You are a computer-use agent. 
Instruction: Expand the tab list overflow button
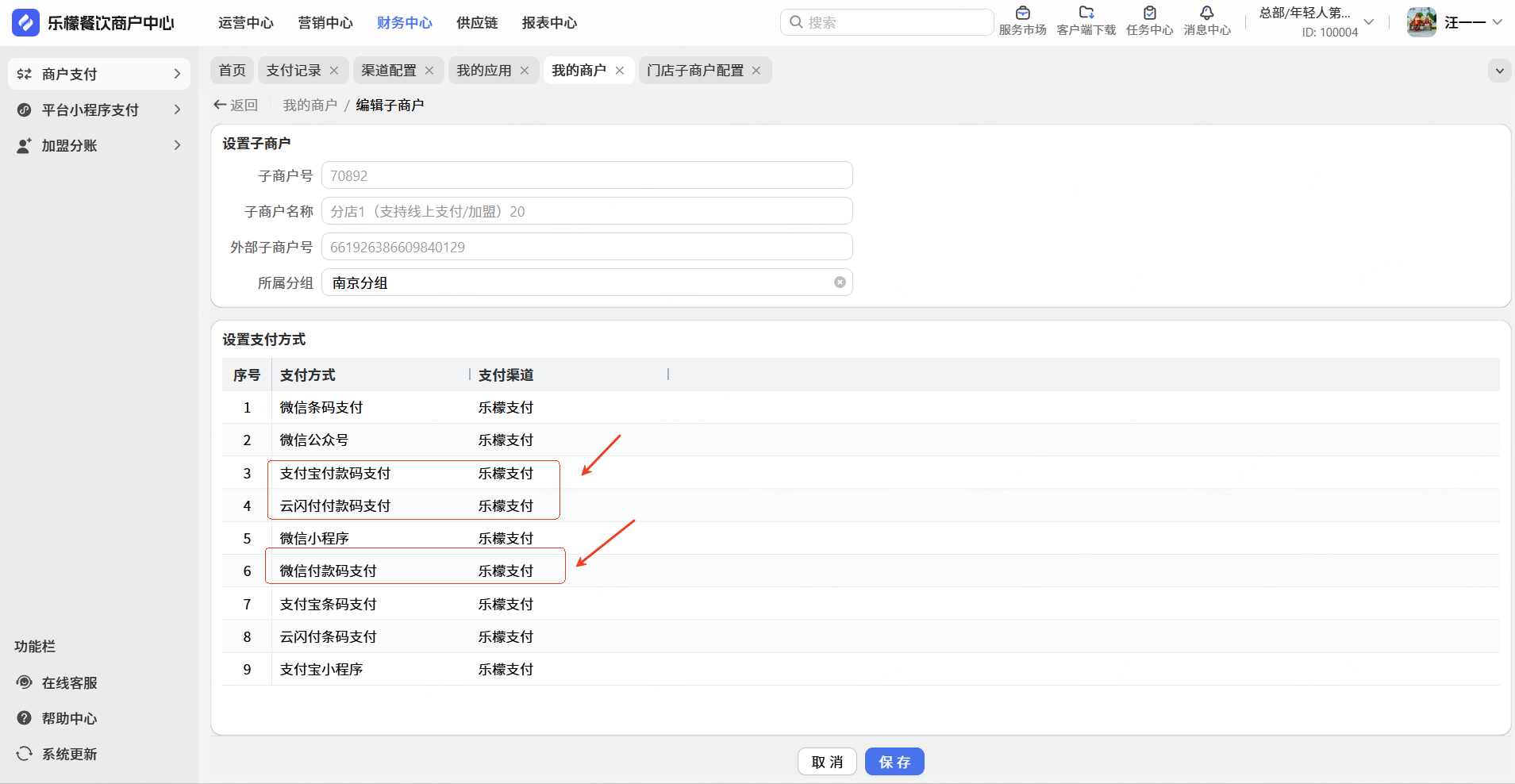click(x=1499, y=71)
